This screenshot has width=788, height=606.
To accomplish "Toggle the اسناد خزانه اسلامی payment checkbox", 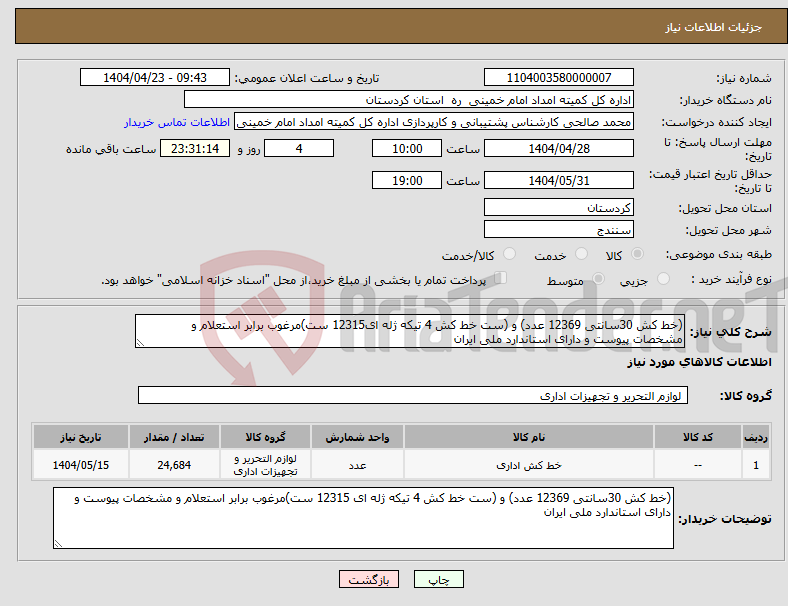I will coord(501,278).
